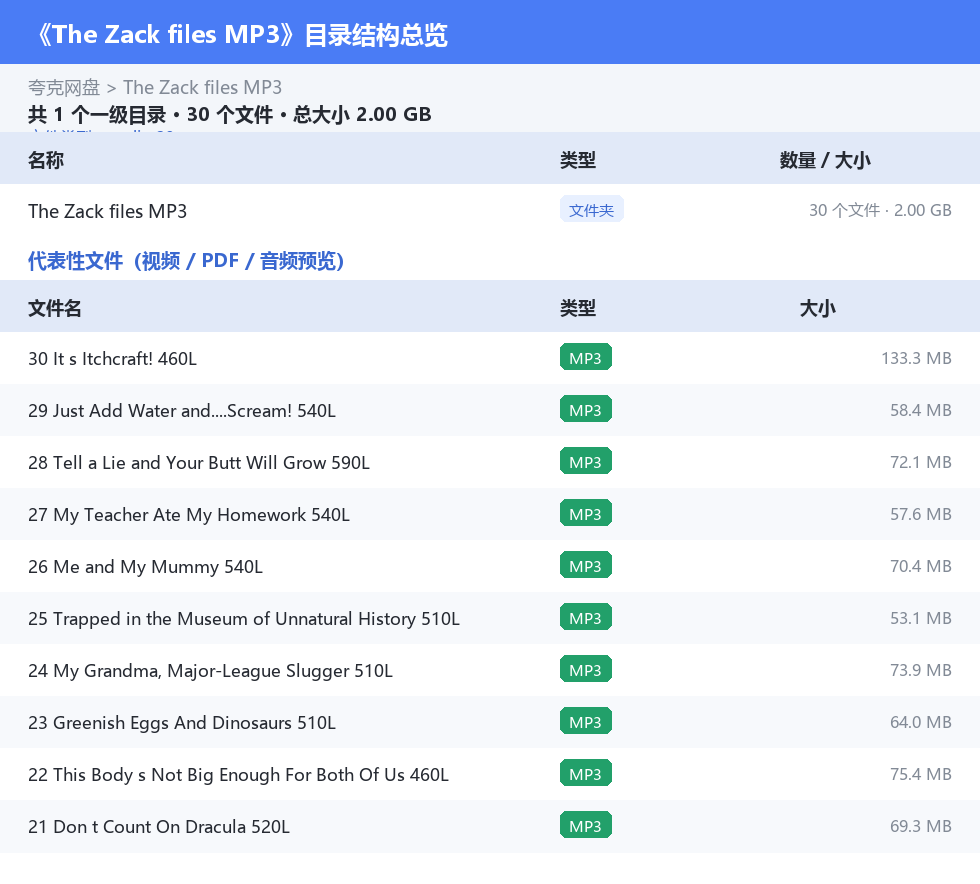
Task: Click MP3 badge for Just Add Water row
Action: coord(586,409)
